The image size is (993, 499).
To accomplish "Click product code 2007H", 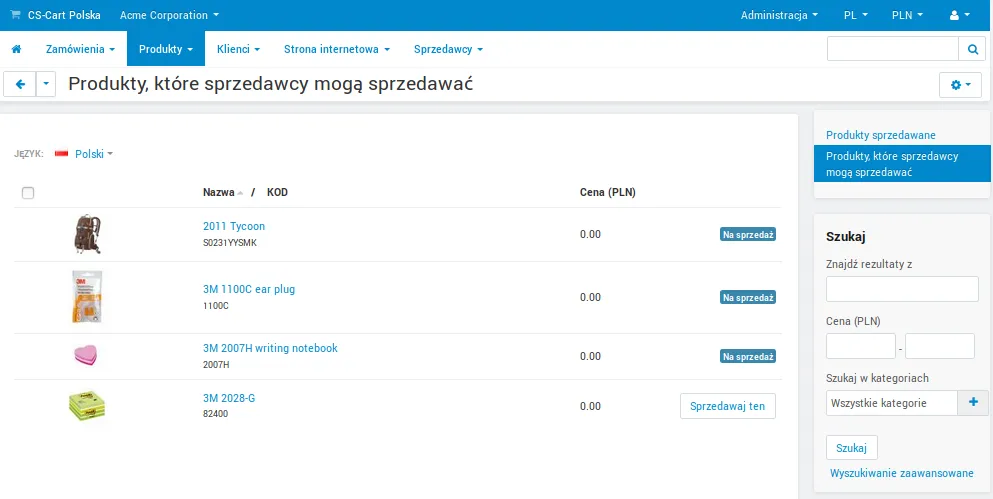I will click(216, 365).
